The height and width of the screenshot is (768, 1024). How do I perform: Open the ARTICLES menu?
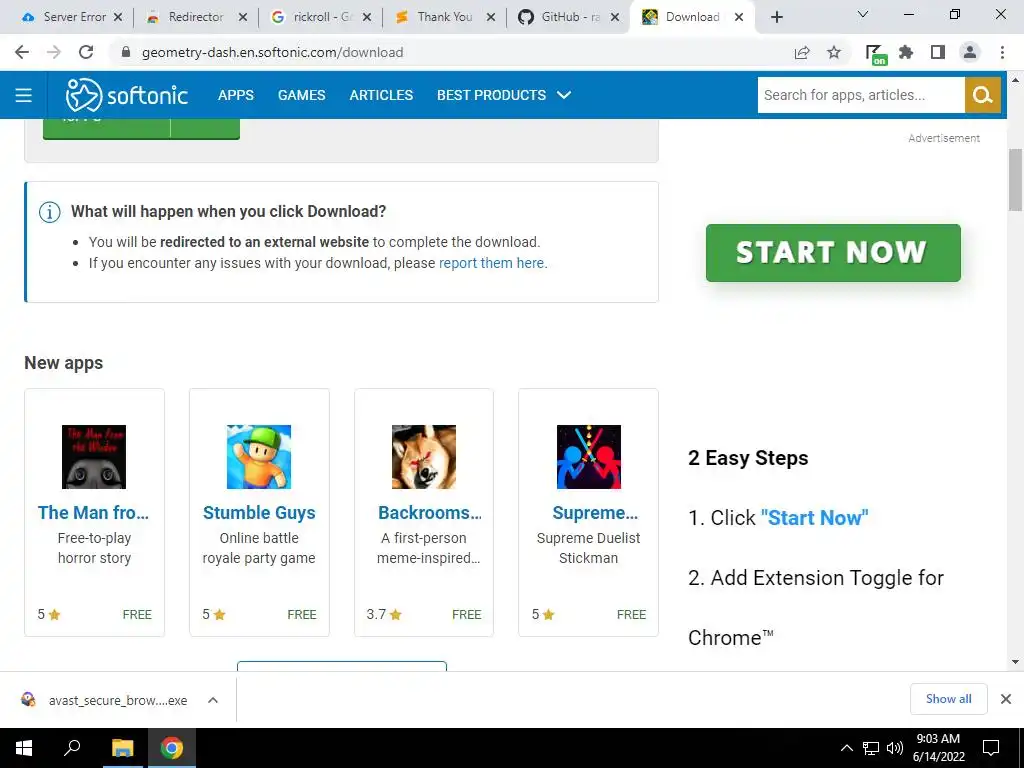coord(381,95)
